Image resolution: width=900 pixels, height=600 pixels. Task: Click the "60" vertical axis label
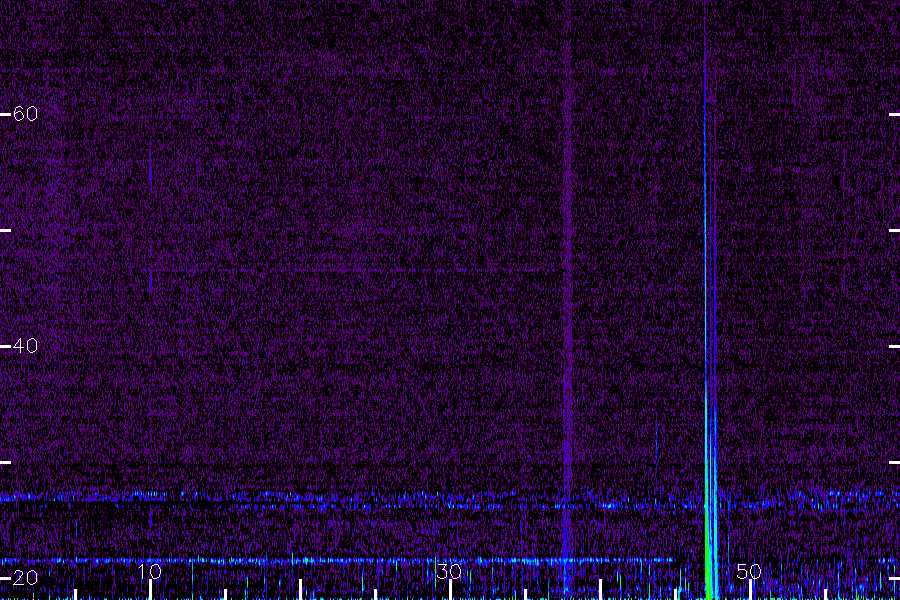tap(25, 114)
